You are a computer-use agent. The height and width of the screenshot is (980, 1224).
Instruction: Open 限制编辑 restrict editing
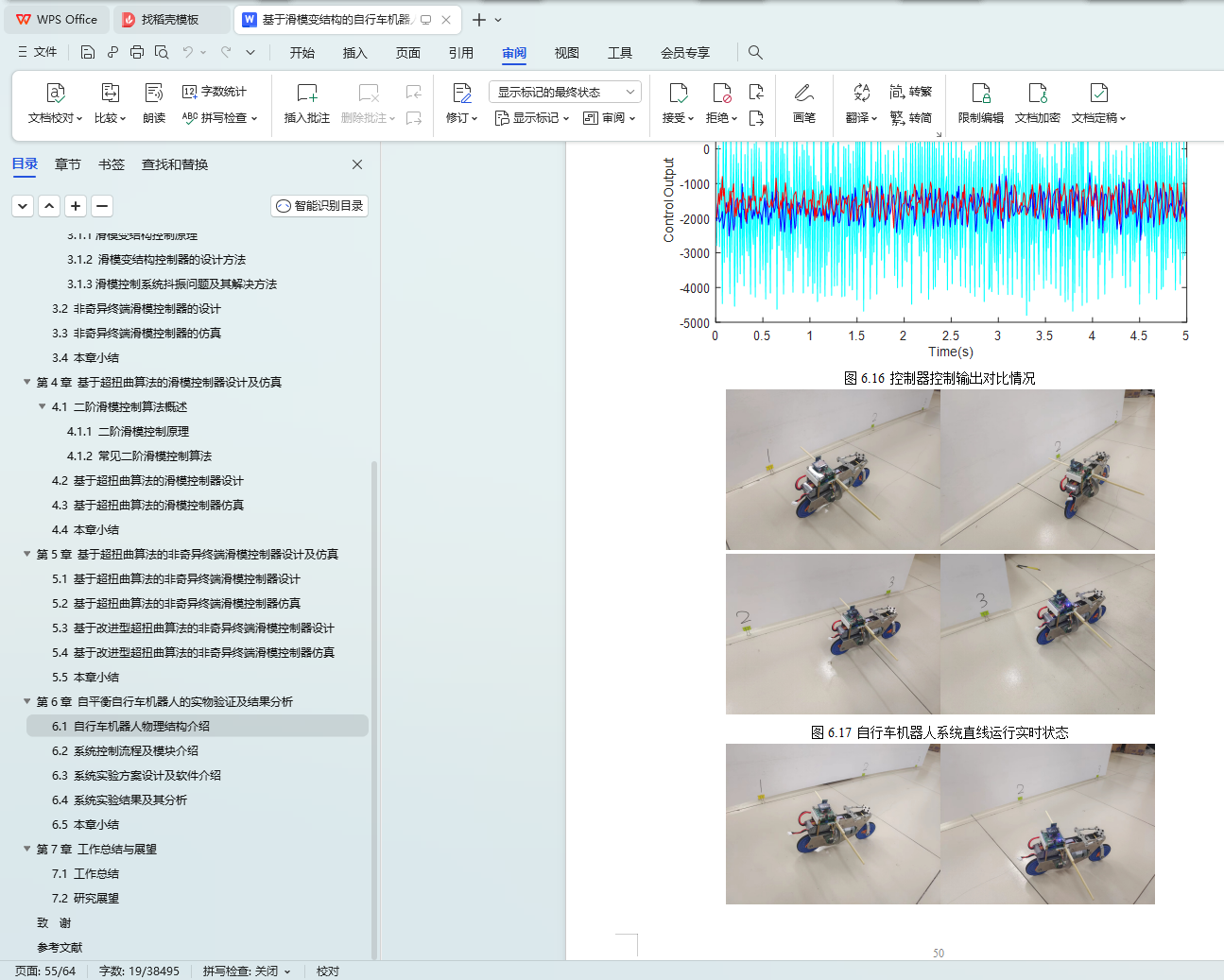[x=981, y=103]
